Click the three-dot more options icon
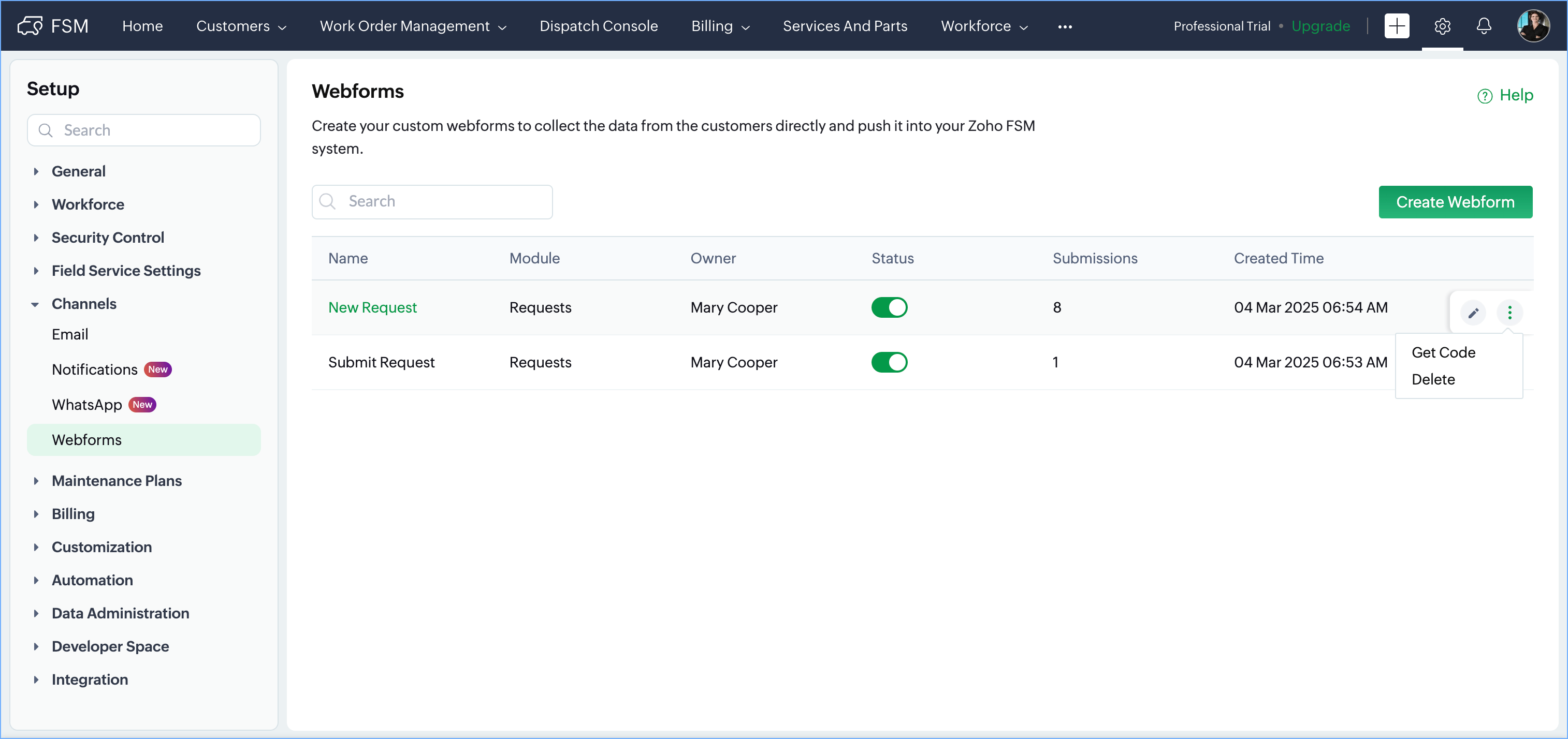The height and width of the screenshot is (739, 1568). (x=1509, y=313)
